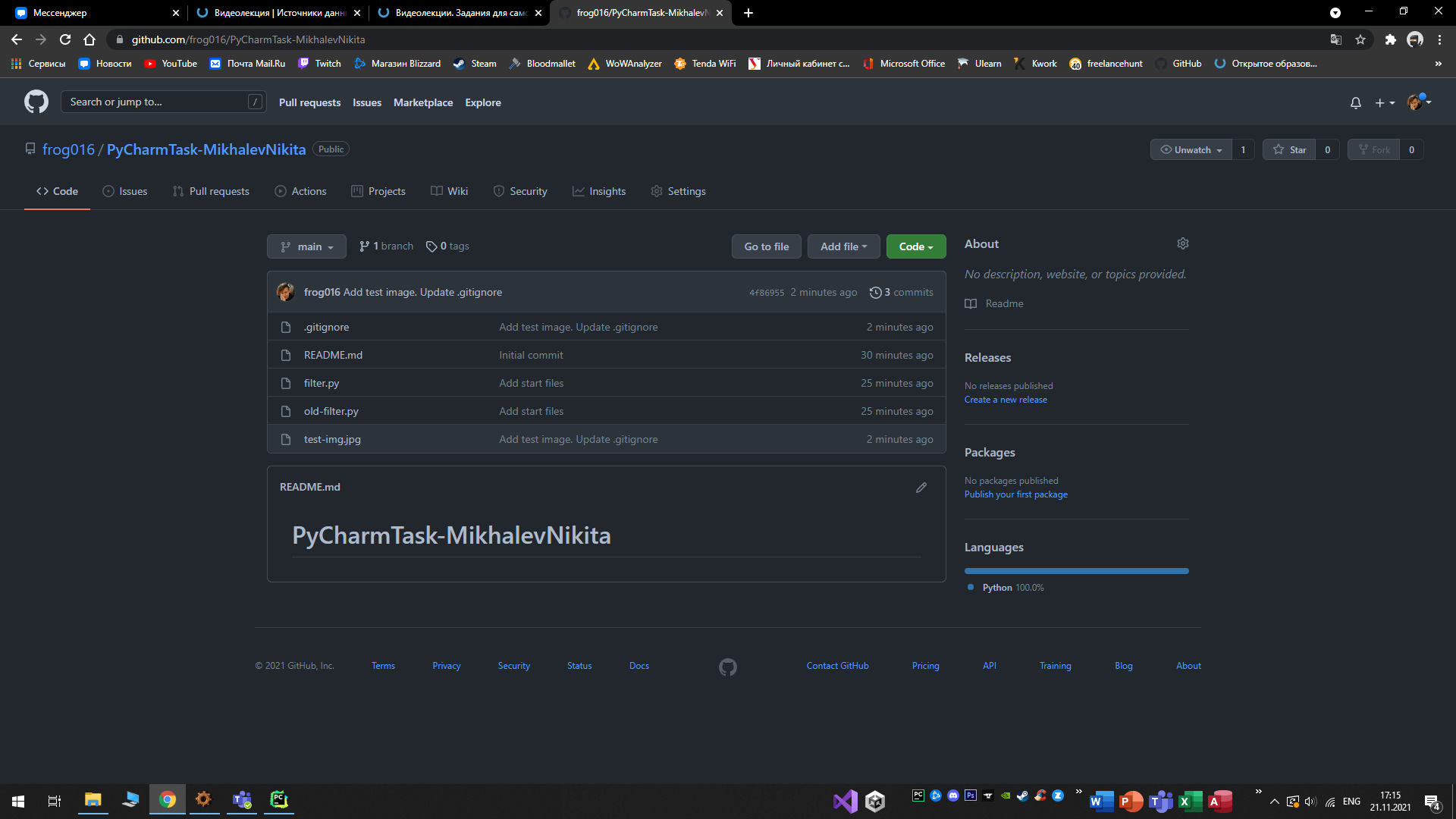Open the Twitch bookmark
Screen dimensions: 1456x819
319,64
